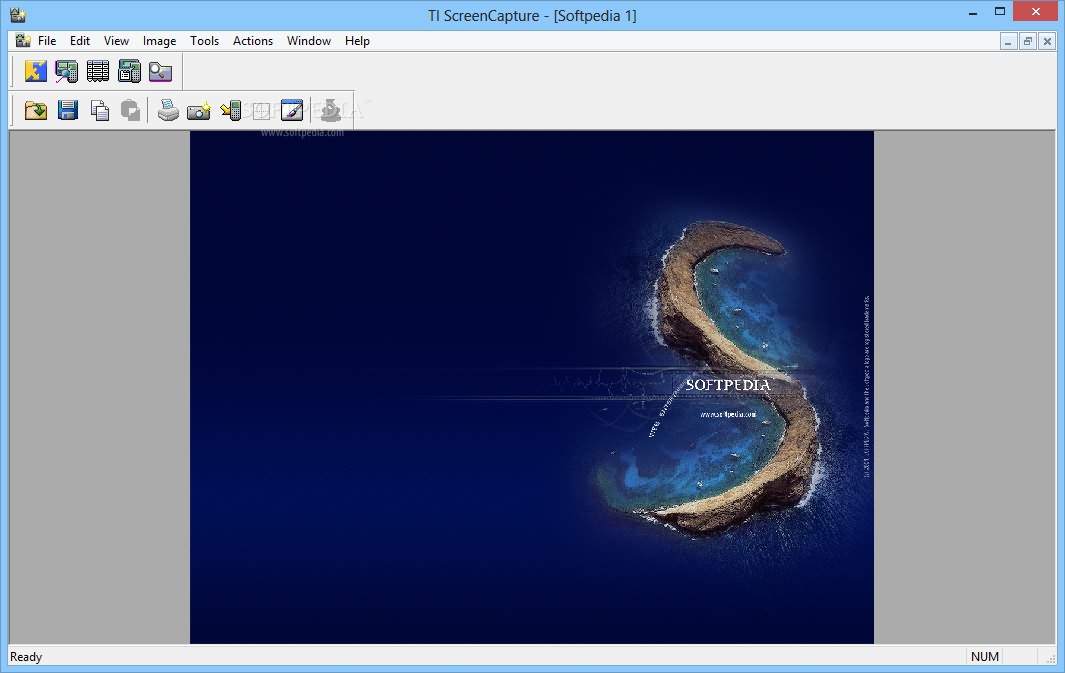The image size is (1065, 673).
Task: Open the Actions menu
Action: (x=253, y=41)
